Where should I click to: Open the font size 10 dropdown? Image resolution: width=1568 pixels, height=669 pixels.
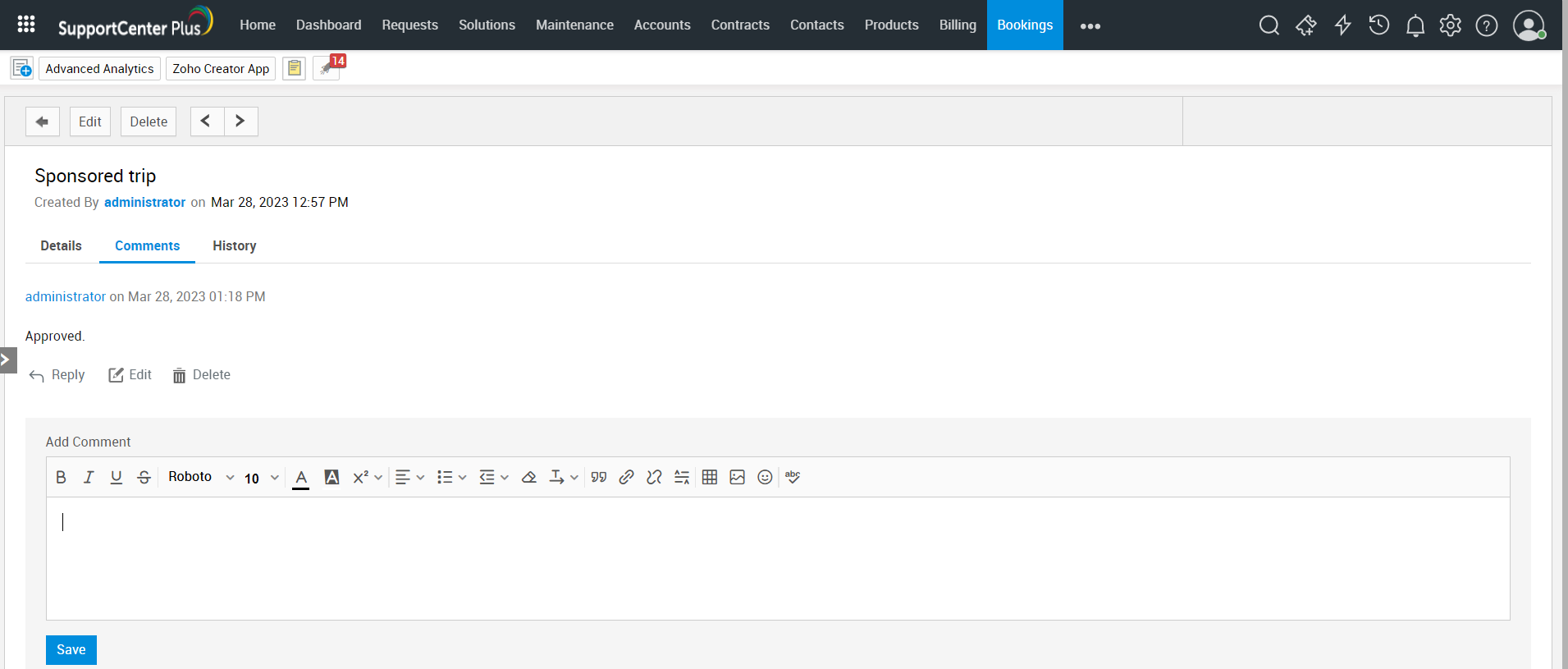[262, 478]
